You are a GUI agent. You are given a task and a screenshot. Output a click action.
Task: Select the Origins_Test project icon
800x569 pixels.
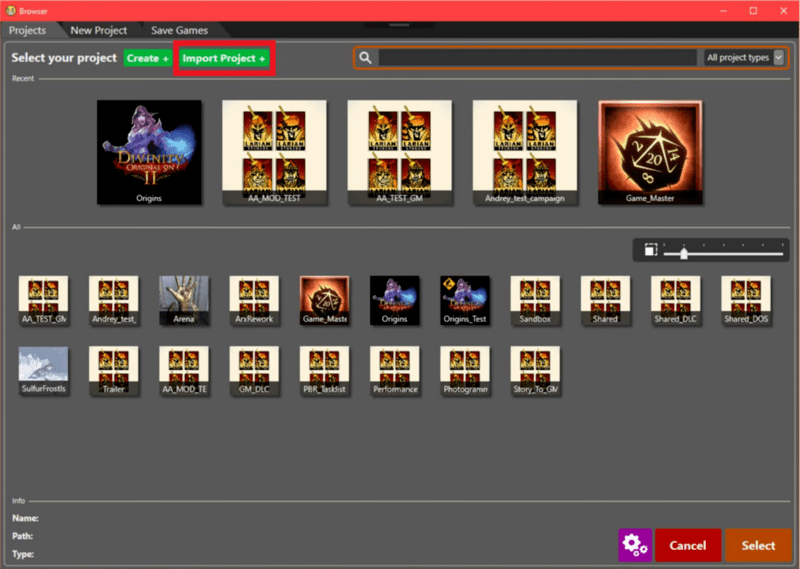tap(465, 301)
